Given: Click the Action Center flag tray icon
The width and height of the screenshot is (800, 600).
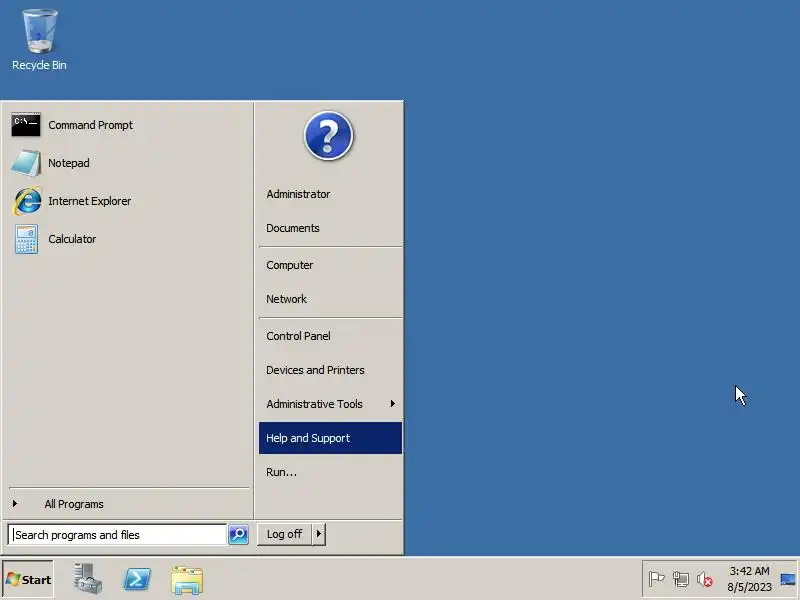Looking at the screenshot, I should (x=656, y=579).
